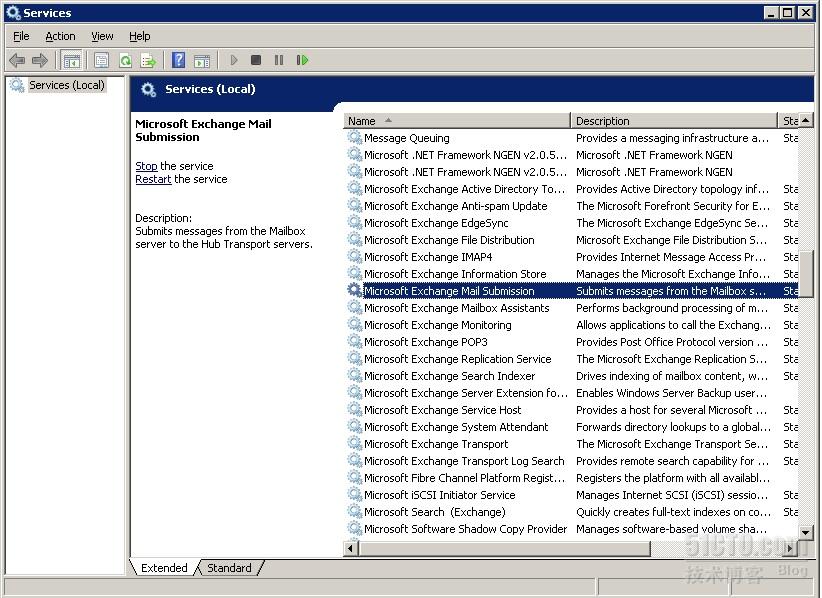Click the green Refresh toolbar icon

coord(125,60)
